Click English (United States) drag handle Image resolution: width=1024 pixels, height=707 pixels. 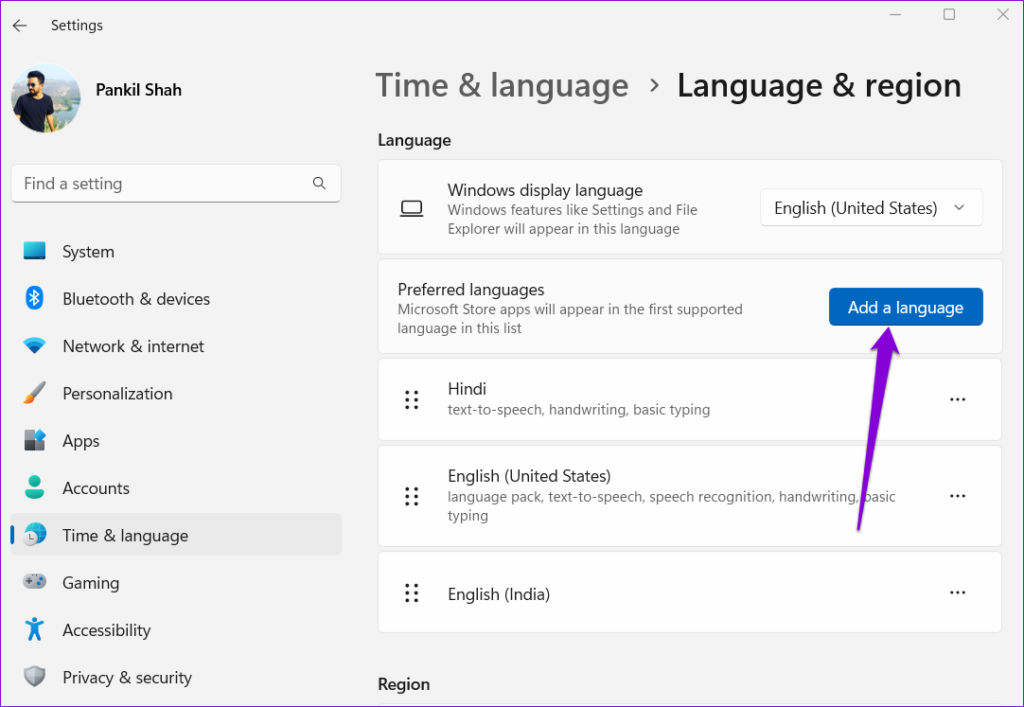(x=411, y=496)
